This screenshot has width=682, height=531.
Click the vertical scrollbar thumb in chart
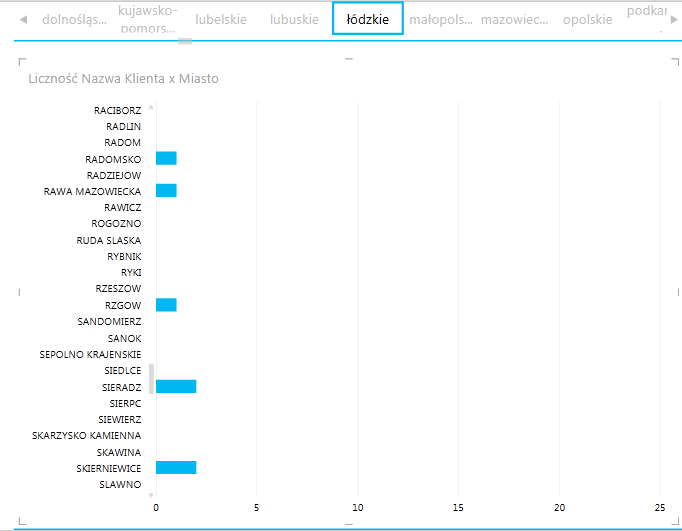(x=151, y=378)
